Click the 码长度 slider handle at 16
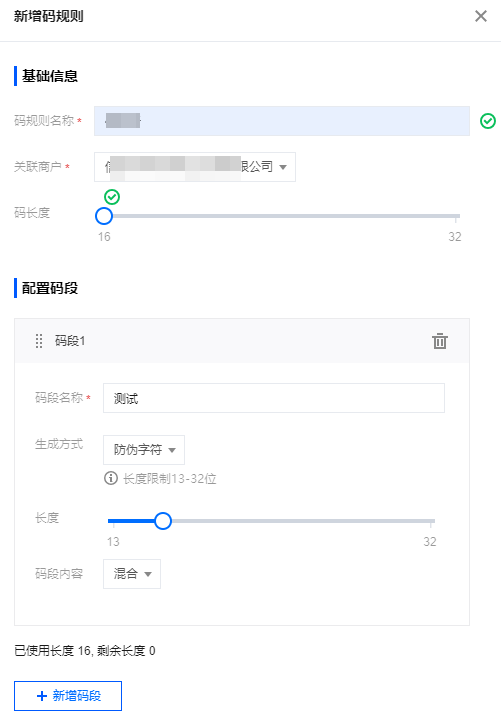The width and height of the screenshot is (501, 727). coord(104,216)
